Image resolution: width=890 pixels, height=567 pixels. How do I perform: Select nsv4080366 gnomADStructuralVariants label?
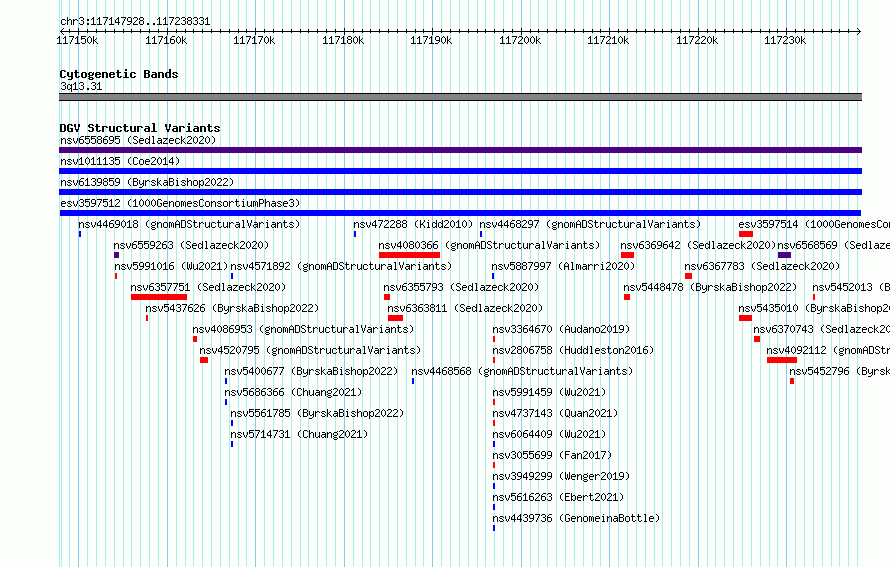pos(489,245)
